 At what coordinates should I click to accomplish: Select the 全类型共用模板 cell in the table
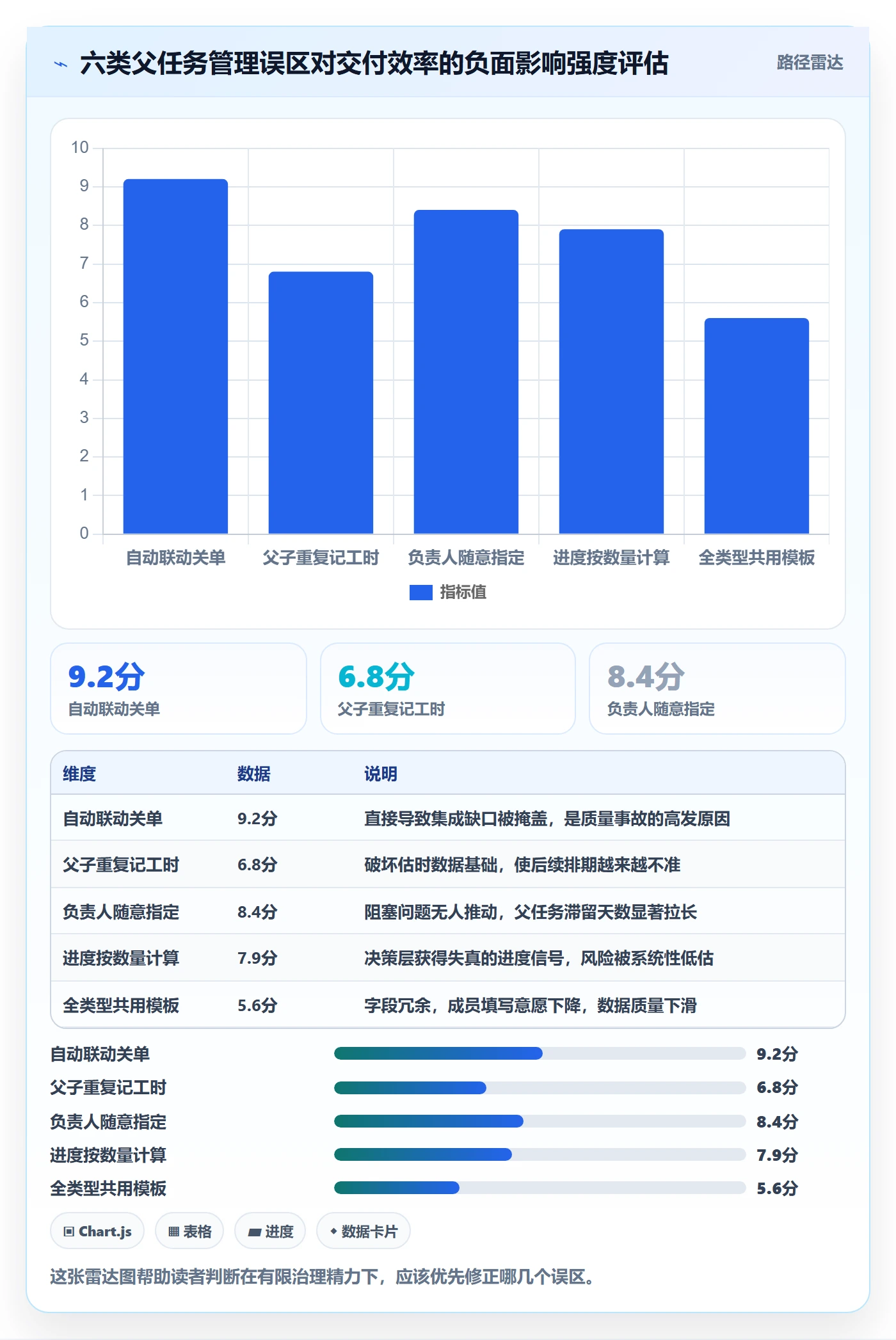[121, 1005]
